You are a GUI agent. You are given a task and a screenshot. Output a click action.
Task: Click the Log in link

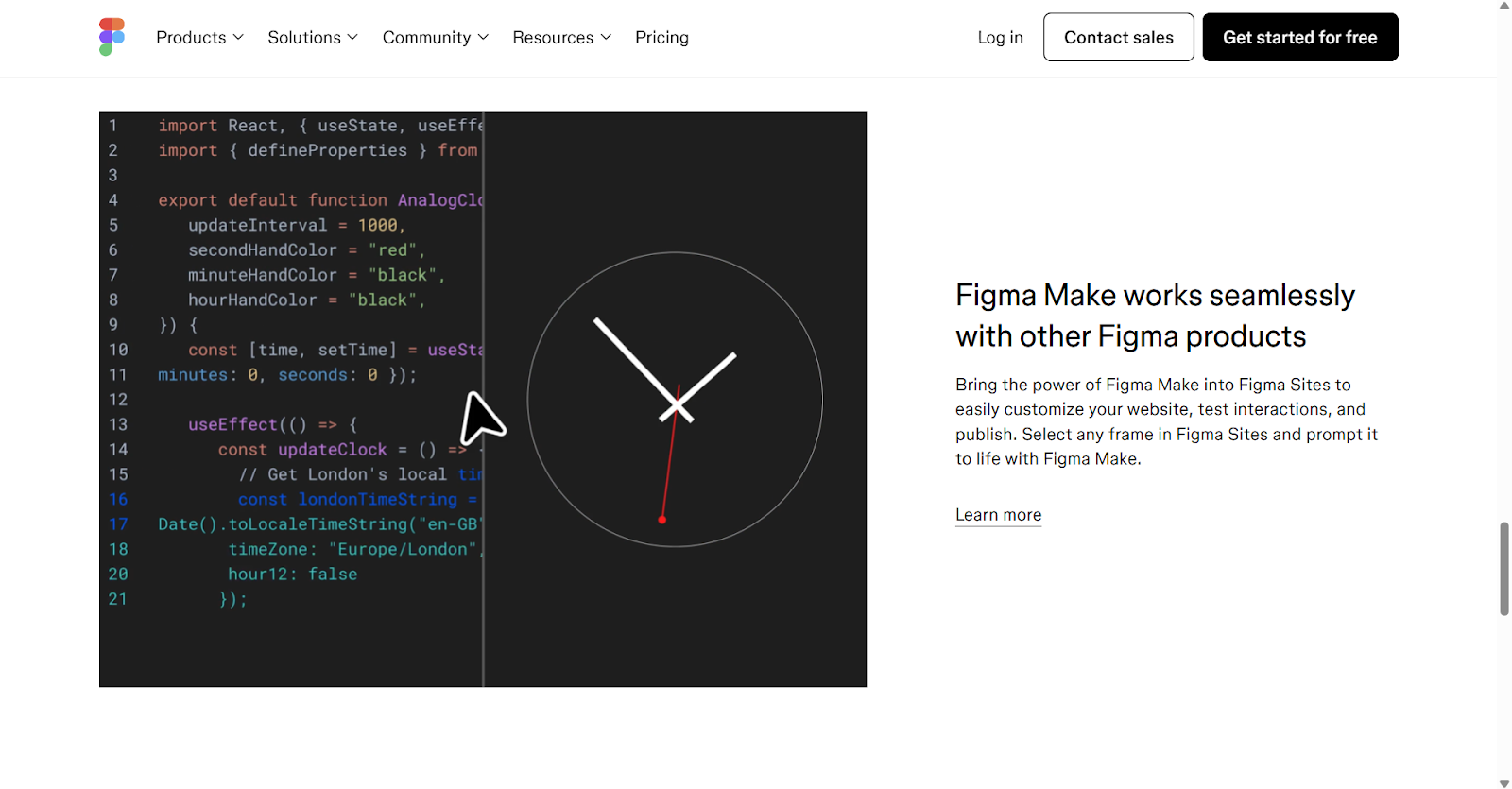click(1000, 38)
